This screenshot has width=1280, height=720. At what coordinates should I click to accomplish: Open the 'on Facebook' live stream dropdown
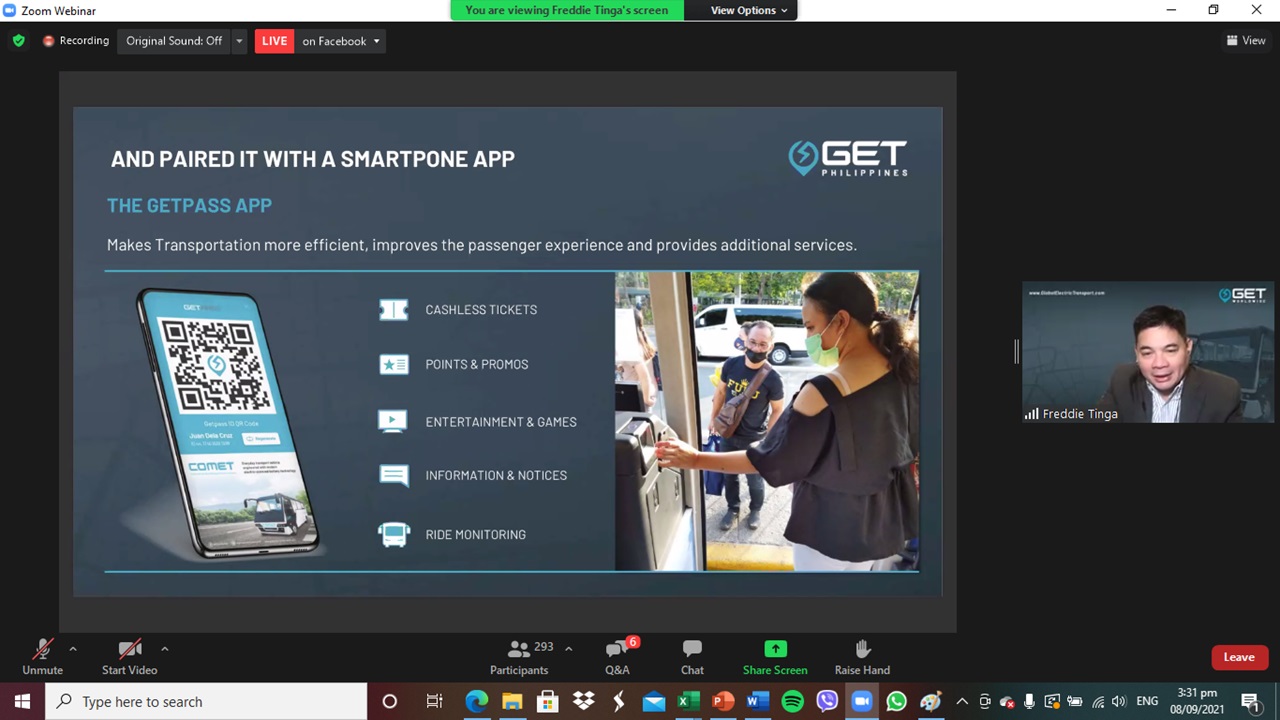click(340, 41)
